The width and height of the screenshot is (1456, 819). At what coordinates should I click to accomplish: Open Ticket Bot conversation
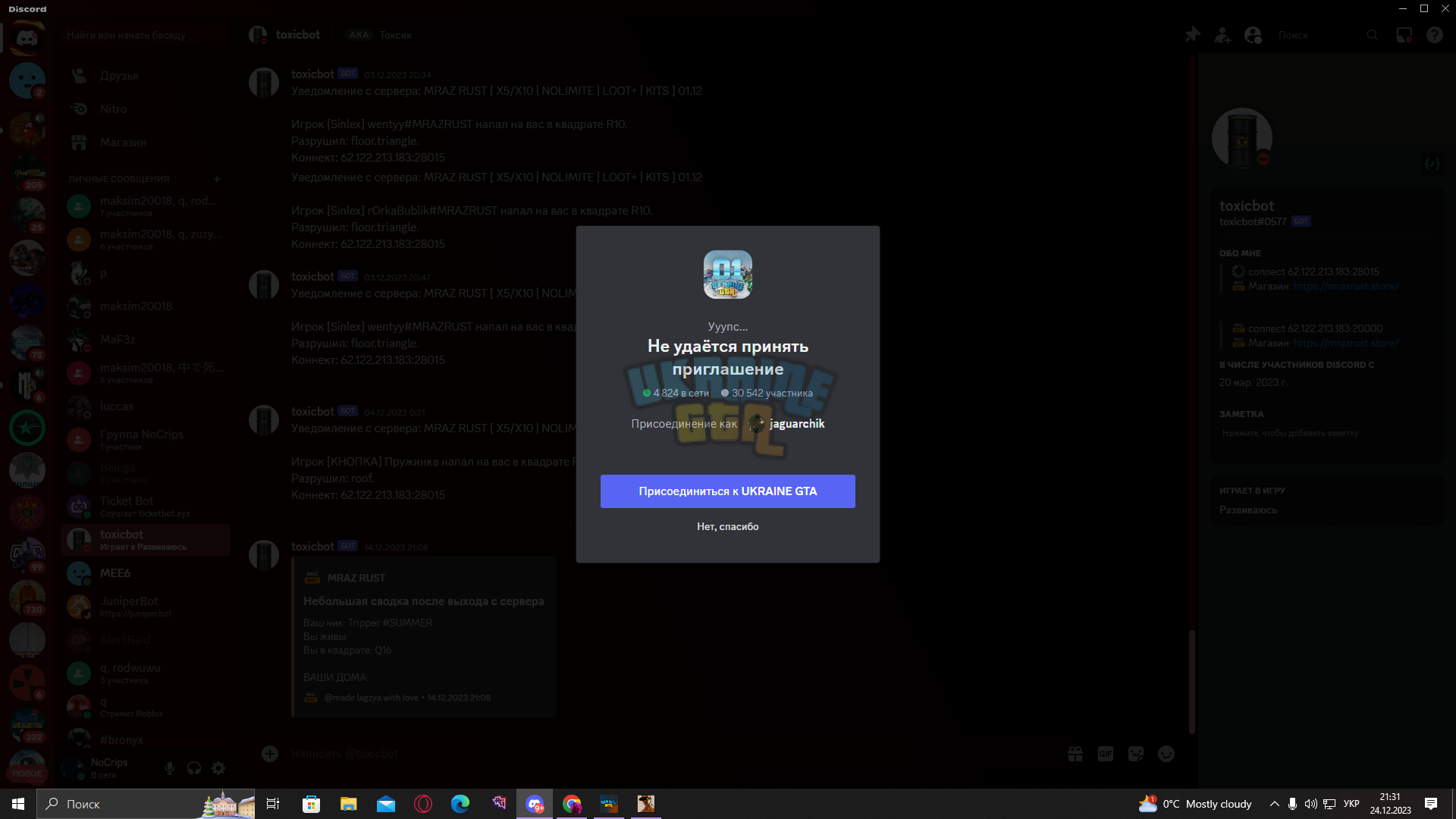tap(146, 507)
